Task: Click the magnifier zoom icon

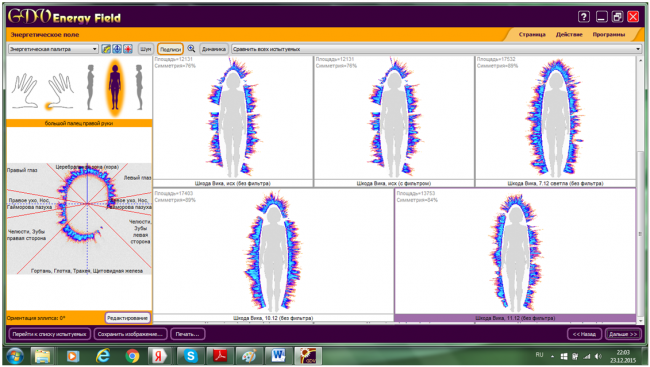Action: coord(191,49)
